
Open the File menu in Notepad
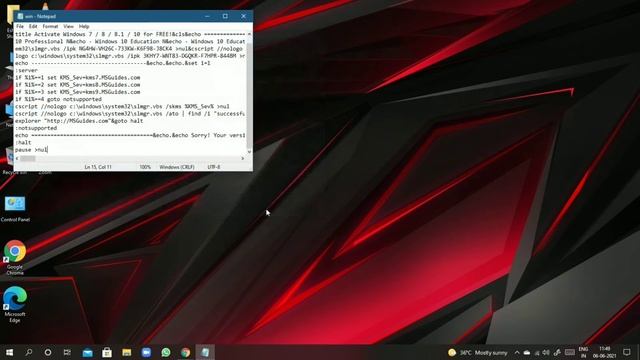point(20,27)
